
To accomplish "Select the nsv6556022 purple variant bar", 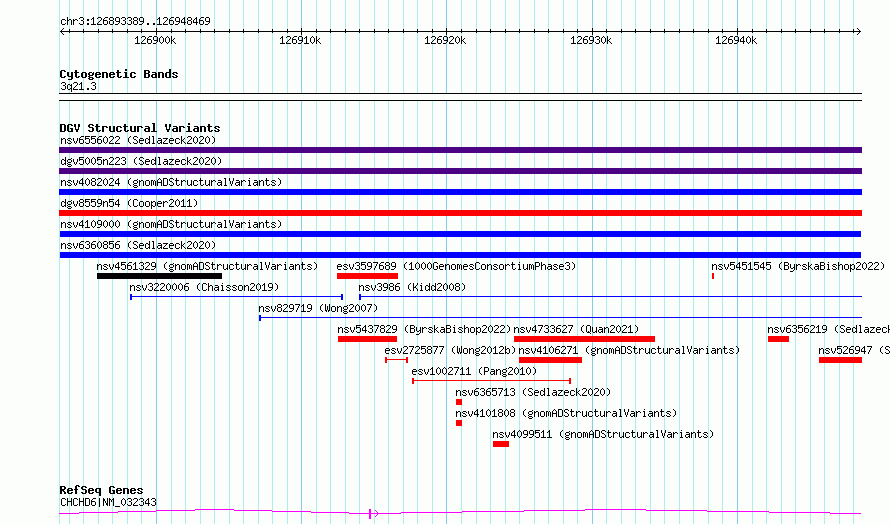I will (460, 150).
